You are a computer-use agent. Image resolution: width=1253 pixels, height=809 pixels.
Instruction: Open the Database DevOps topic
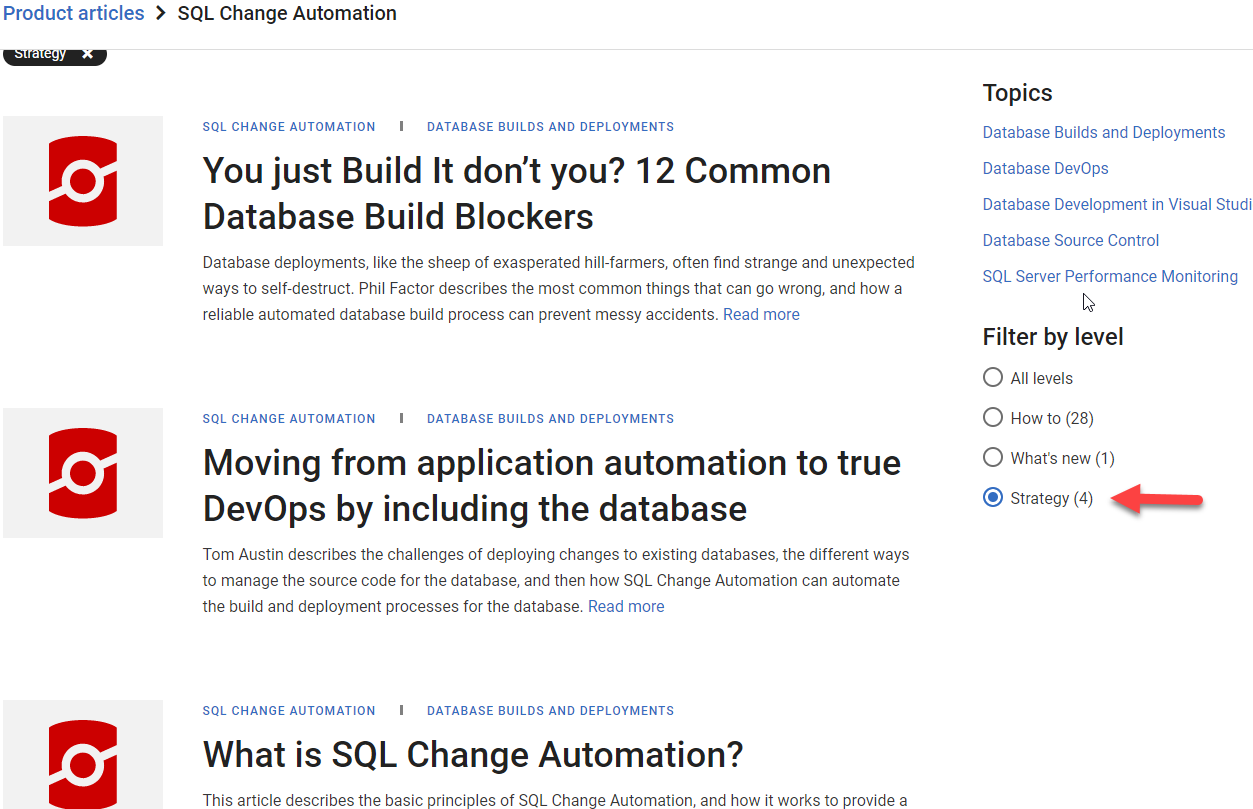click(x=1045, y=169)
